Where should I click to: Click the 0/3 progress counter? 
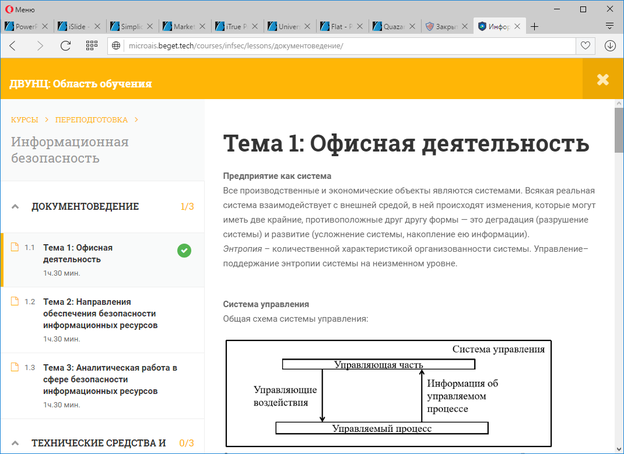tap(186, 443)
